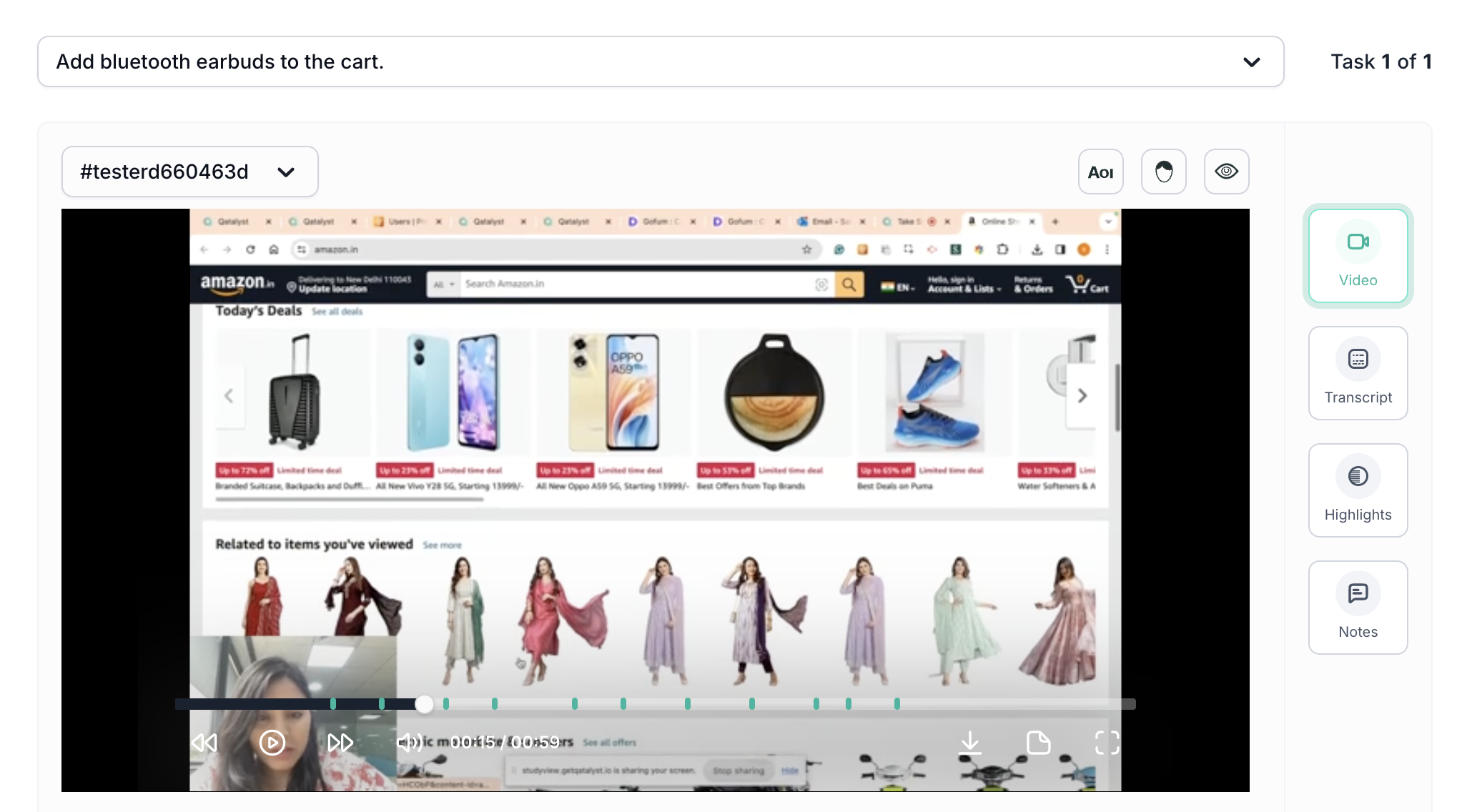The width and height of the screenshot is (1457, 812).
Task: Click the Amazon search magnifier button
Action: (849, 284)
